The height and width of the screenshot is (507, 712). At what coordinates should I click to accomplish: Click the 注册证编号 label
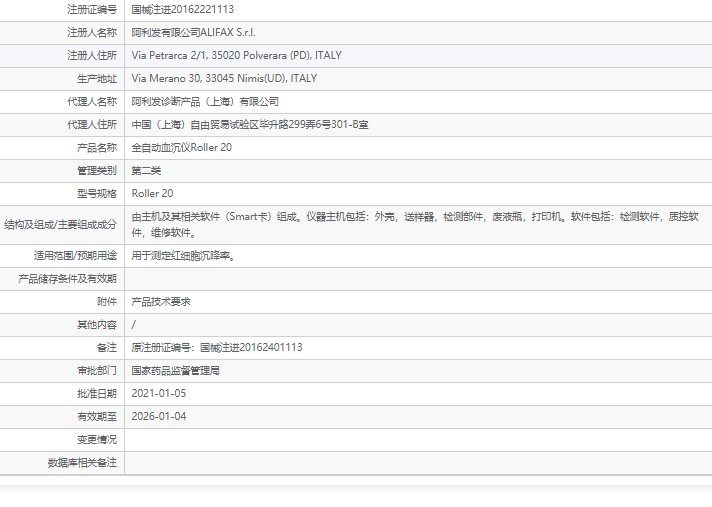tap(92, 9)
